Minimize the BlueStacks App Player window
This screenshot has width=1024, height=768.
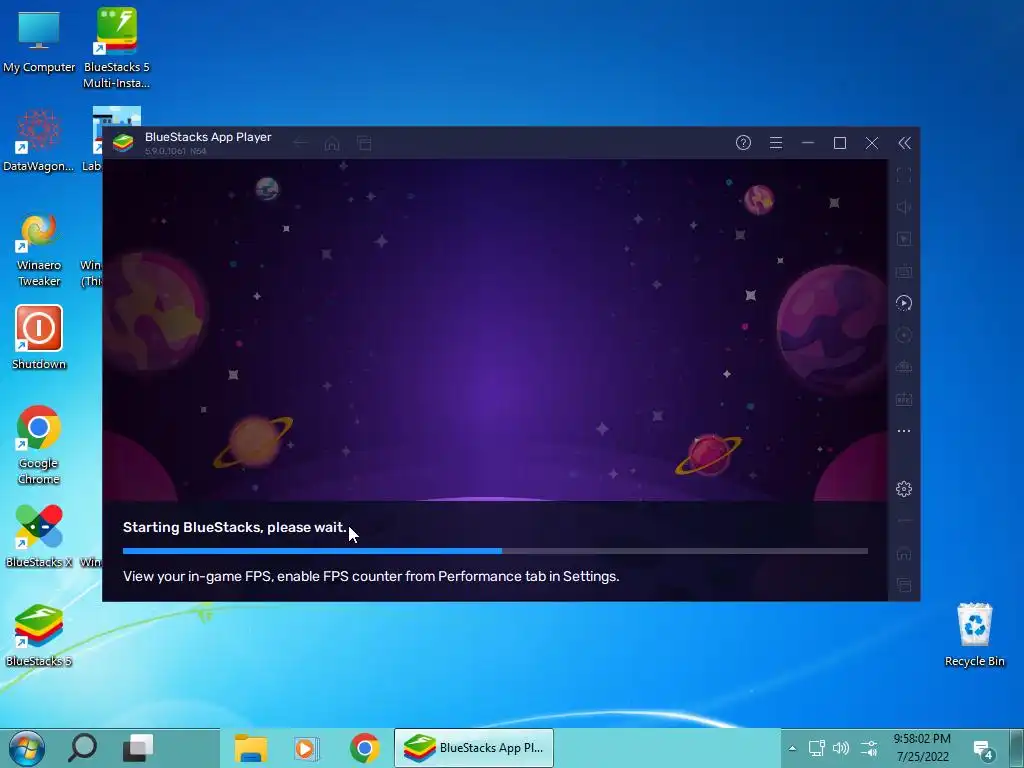coord(808,142)
